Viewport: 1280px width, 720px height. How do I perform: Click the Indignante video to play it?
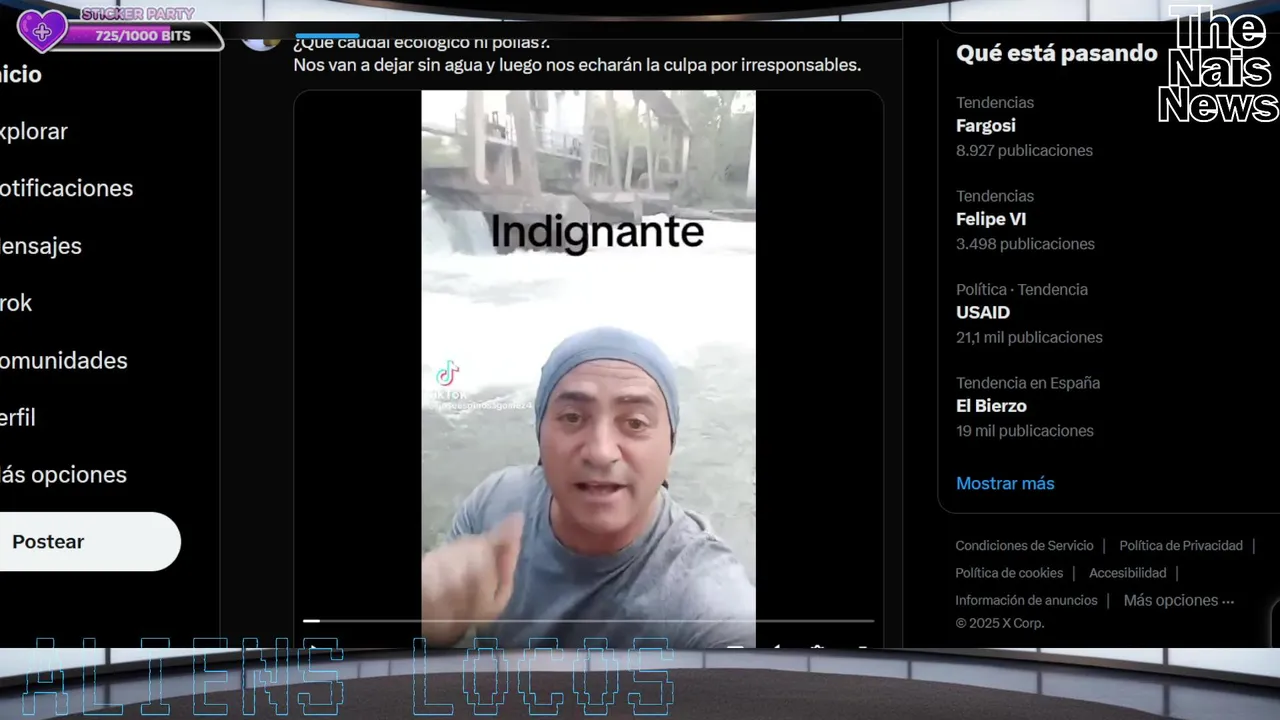(588, 369)
